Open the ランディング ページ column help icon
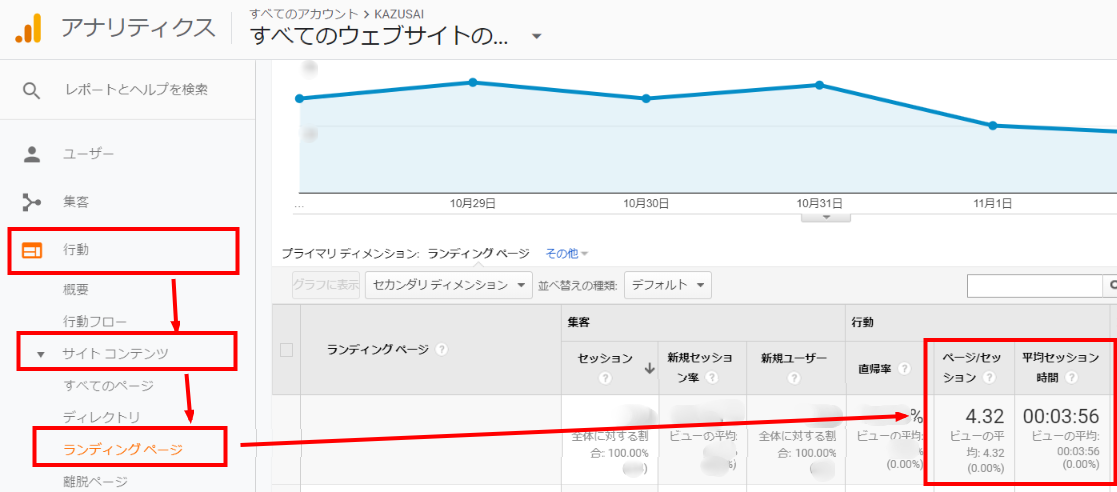The image size is (1117, 492). (x=442, y=350)
